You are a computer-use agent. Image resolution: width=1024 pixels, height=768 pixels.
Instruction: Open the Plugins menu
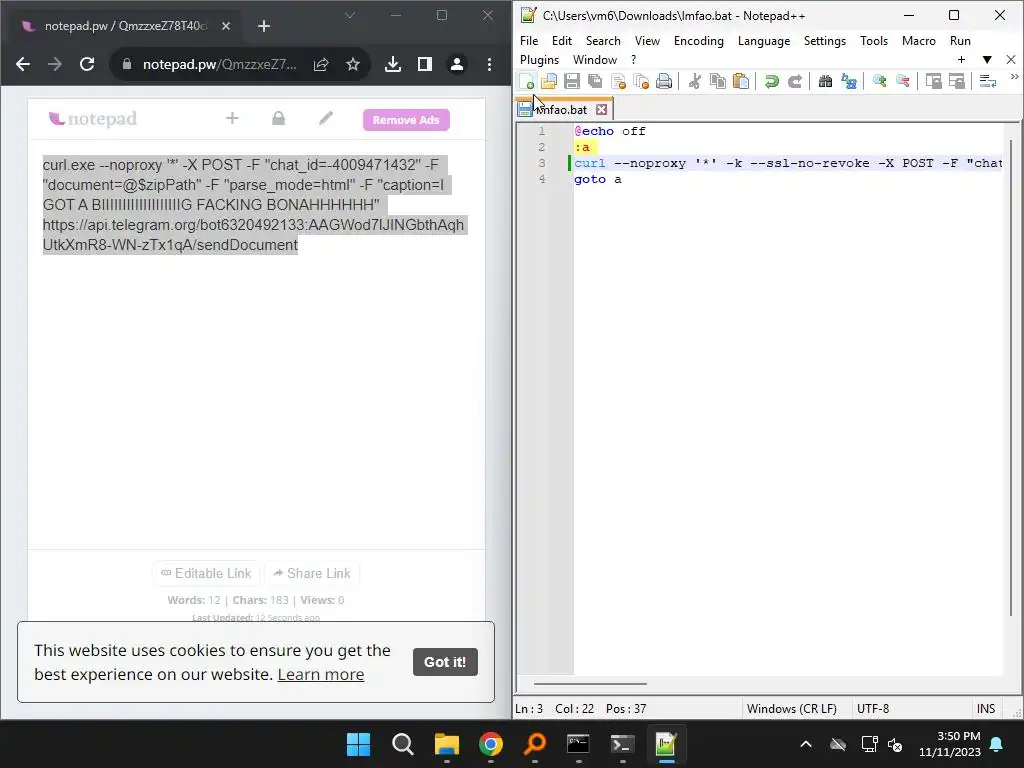(x=539, y=59)
